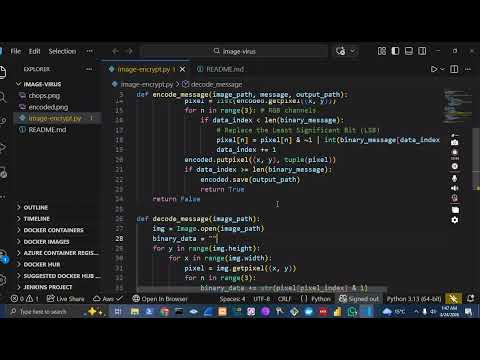Click the webcam icon on recorder toolbar
Viewport: 480px width, 360px height.
point(454,198)
